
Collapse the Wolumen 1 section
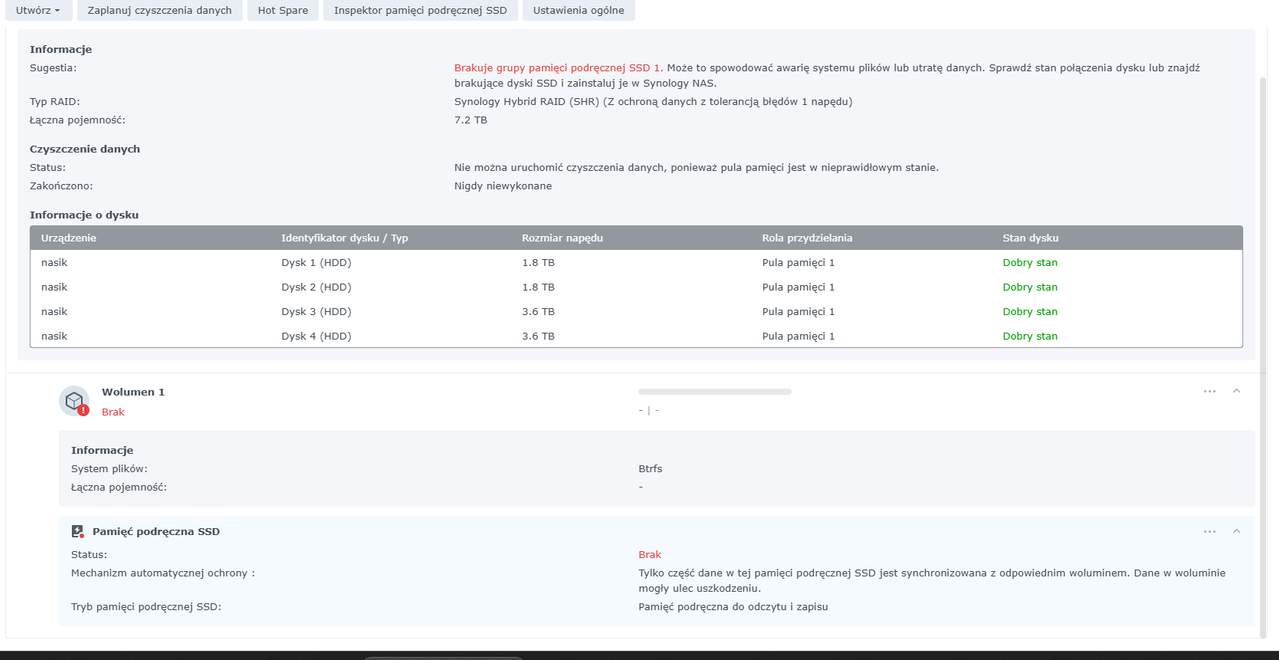pos(1237,391)
